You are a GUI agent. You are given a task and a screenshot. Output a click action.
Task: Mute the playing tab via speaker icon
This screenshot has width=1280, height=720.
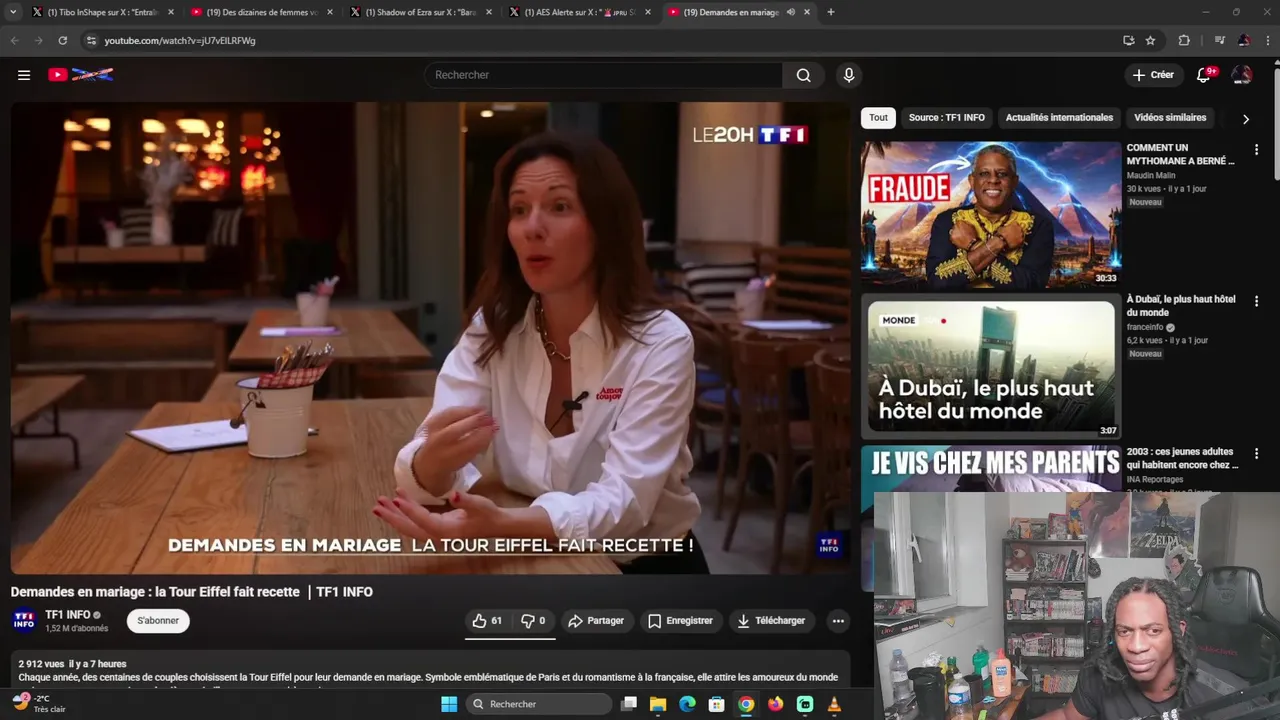[790, 12]
